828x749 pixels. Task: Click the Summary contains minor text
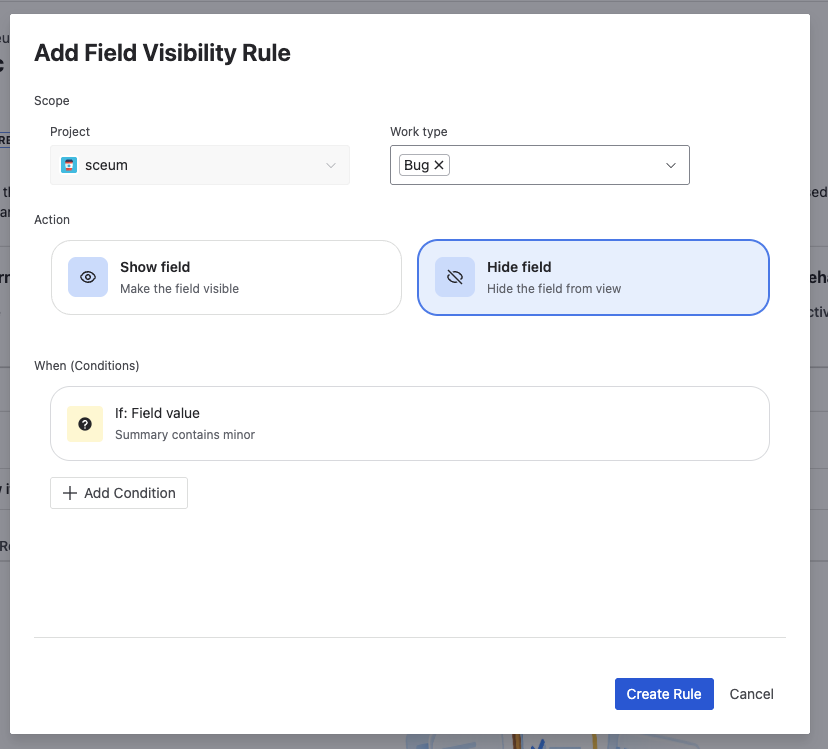tap(185, 435)
